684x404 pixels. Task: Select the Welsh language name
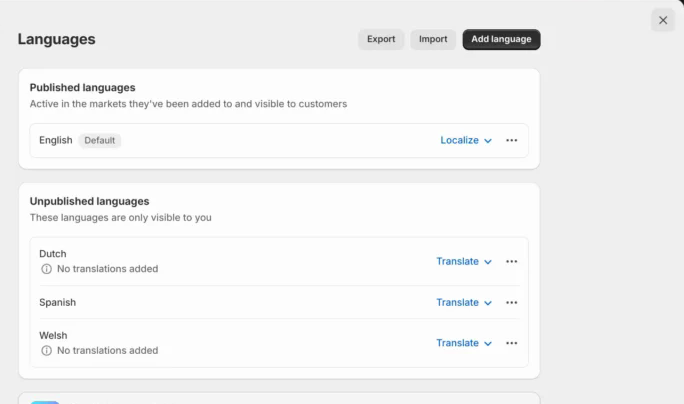pos(53,335)
